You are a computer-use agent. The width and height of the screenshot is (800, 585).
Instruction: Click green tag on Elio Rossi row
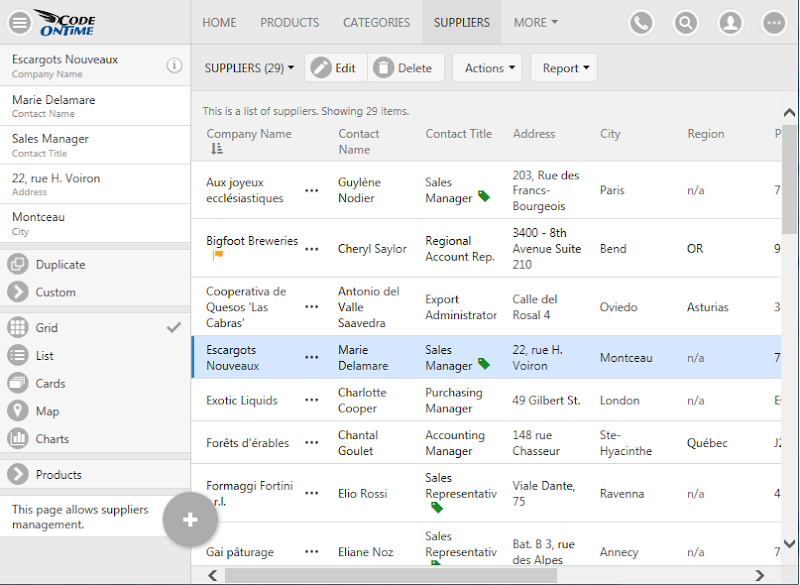pyautogui.click(x=437, y=507)
